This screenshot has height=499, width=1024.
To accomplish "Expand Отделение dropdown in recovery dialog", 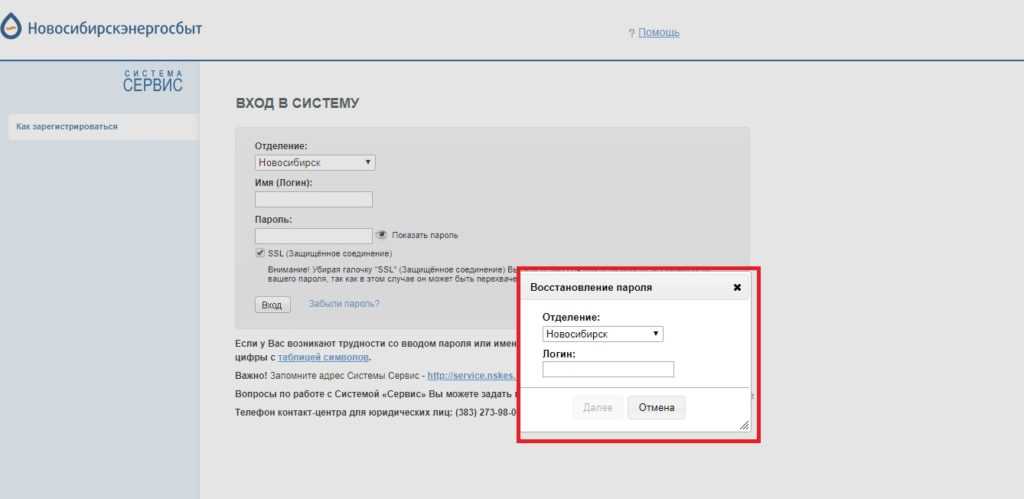I will point(602,334).
